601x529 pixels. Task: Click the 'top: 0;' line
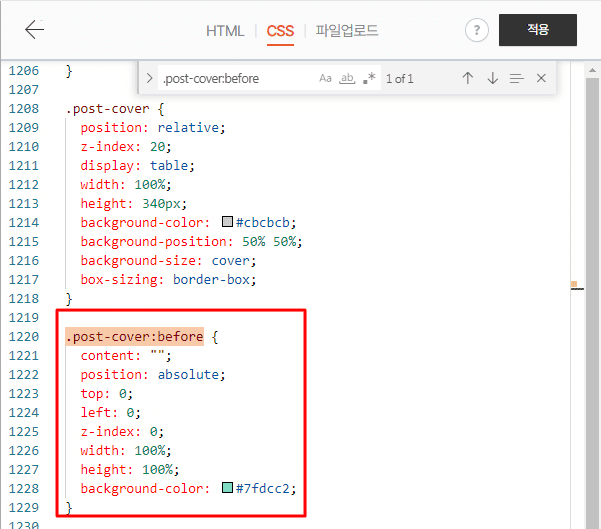tap(107, 394)
